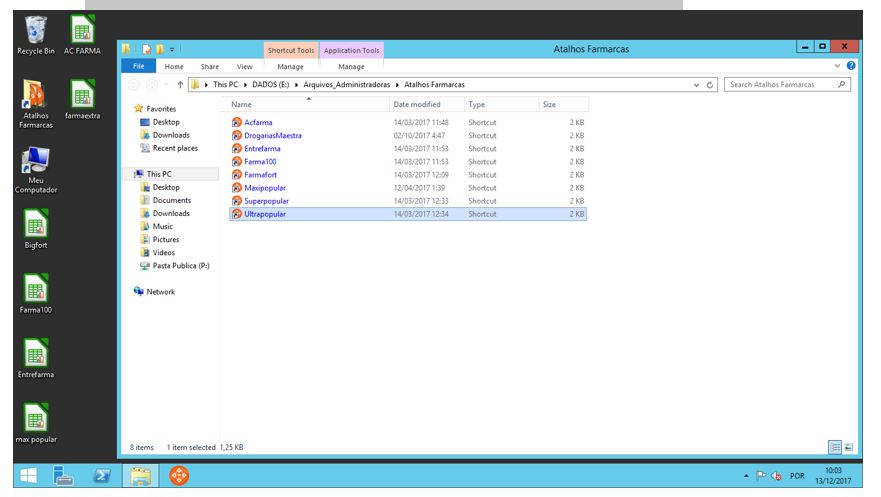Image resolution: width=881 pixels, height=497 pixels.
Task: Sort files by Date modified column
Action: (x=417, y=104)
